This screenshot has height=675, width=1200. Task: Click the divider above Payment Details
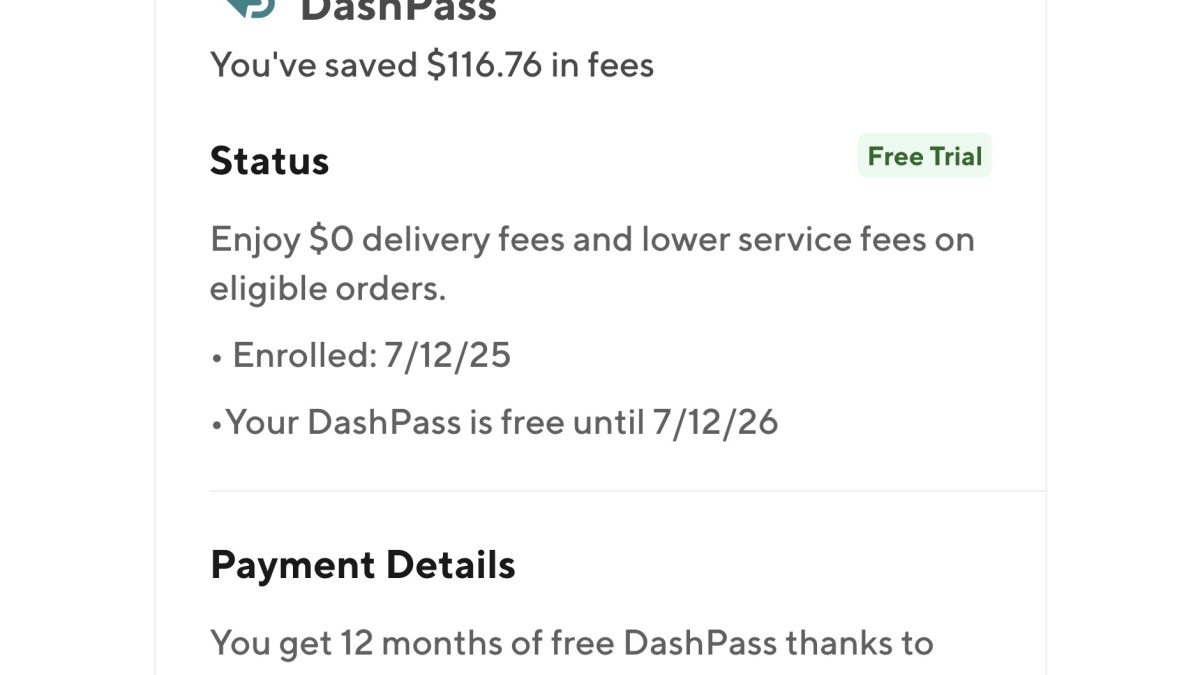627,491
